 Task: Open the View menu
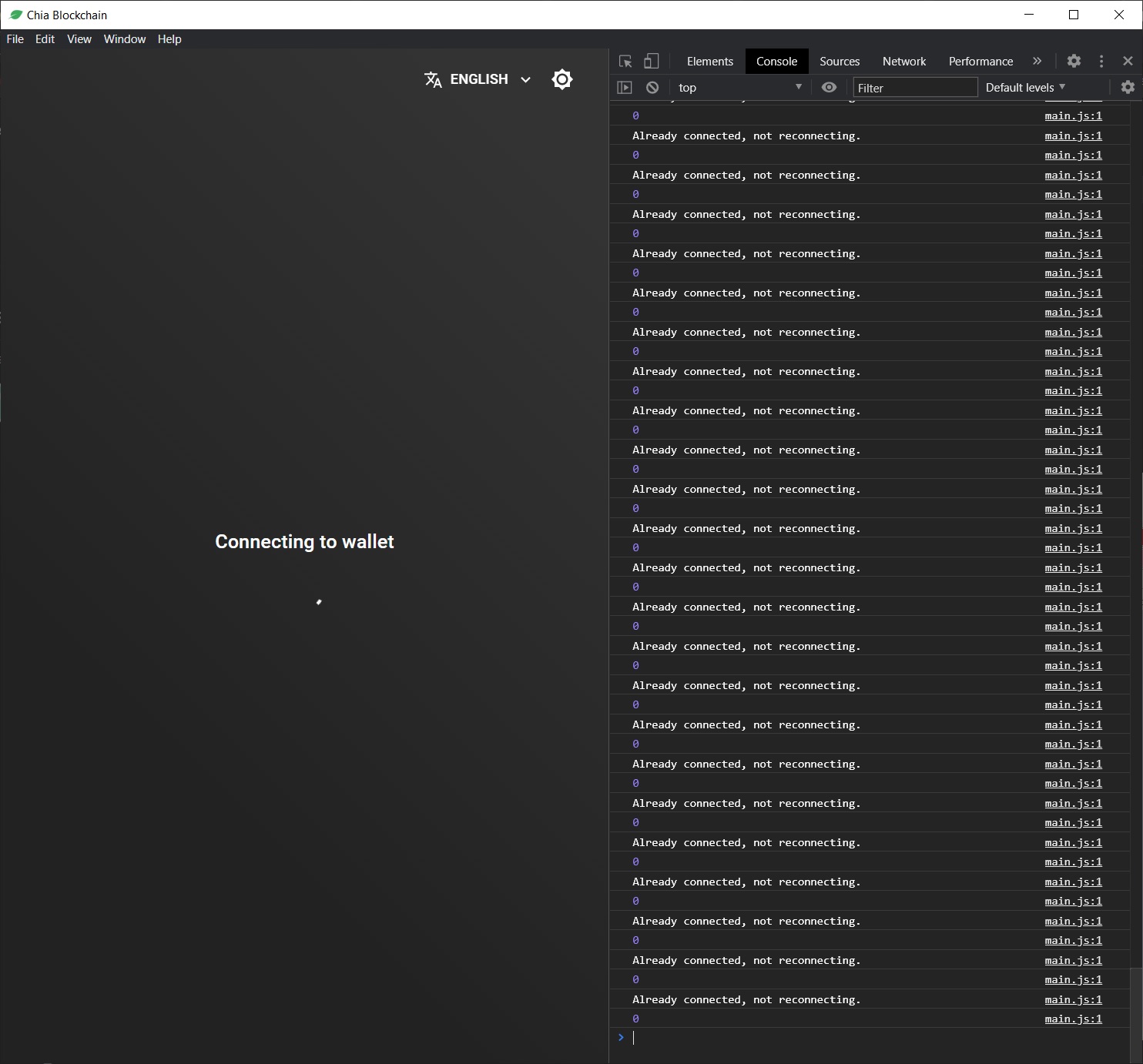[78, 39]
